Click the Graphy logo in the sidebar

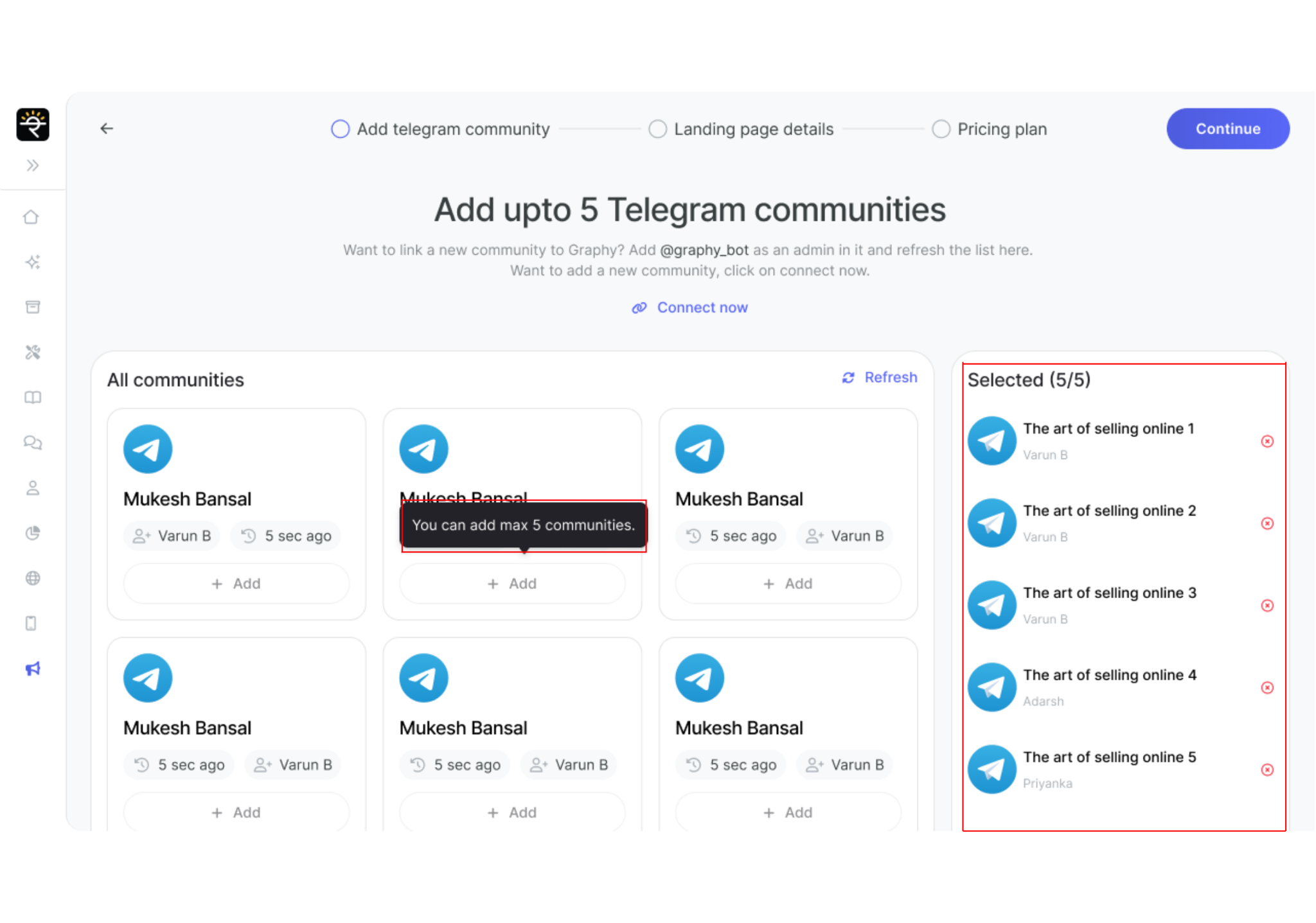tap(33, 125)
